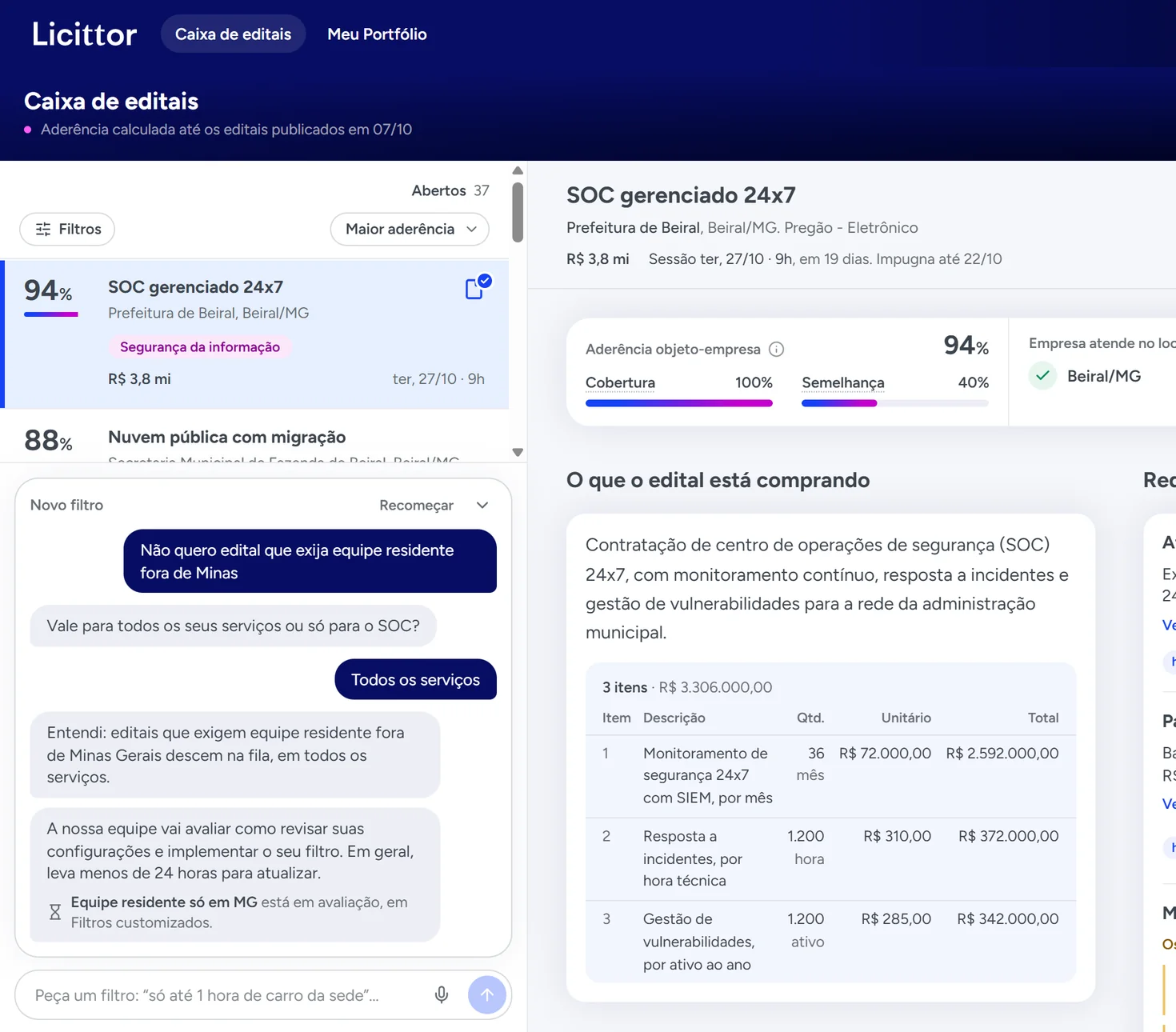This screenshot has width=1176, height=1032.
Task: Click the R$ 372.000,00 total cell
Action: 1009,836
